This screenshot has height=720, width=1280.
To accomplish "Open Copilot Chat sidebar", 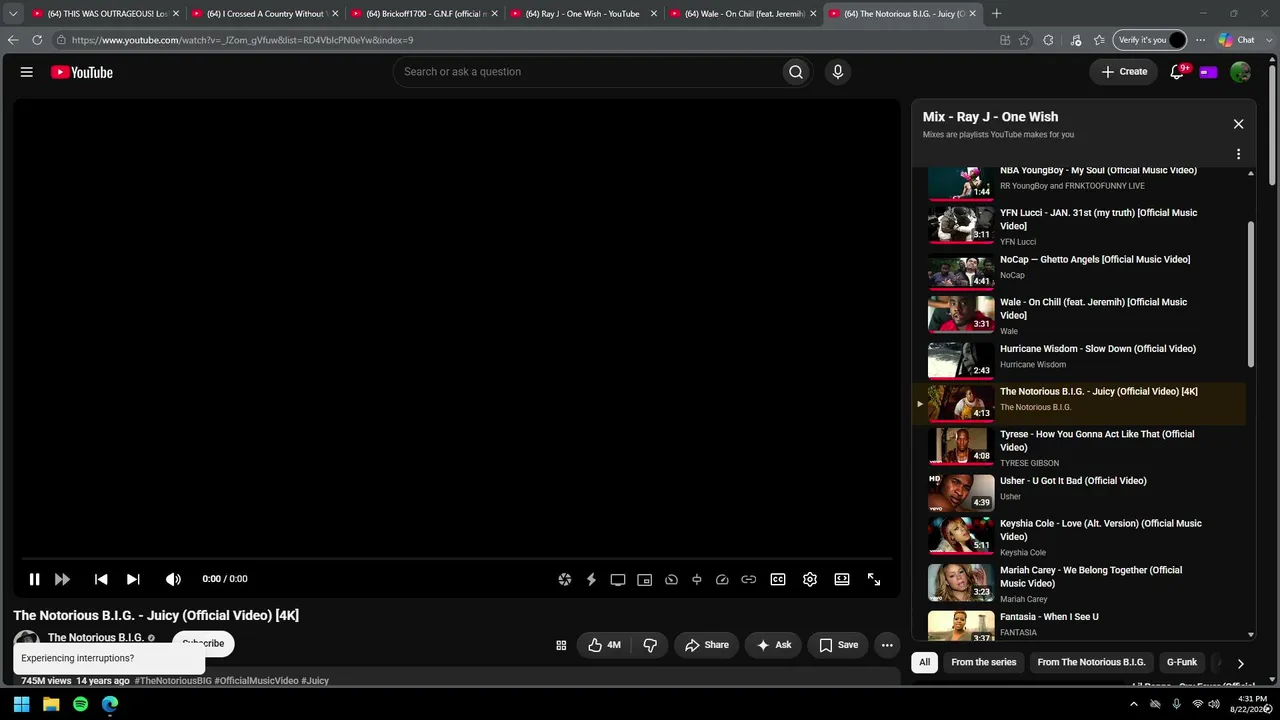I will click(1237, 40).
